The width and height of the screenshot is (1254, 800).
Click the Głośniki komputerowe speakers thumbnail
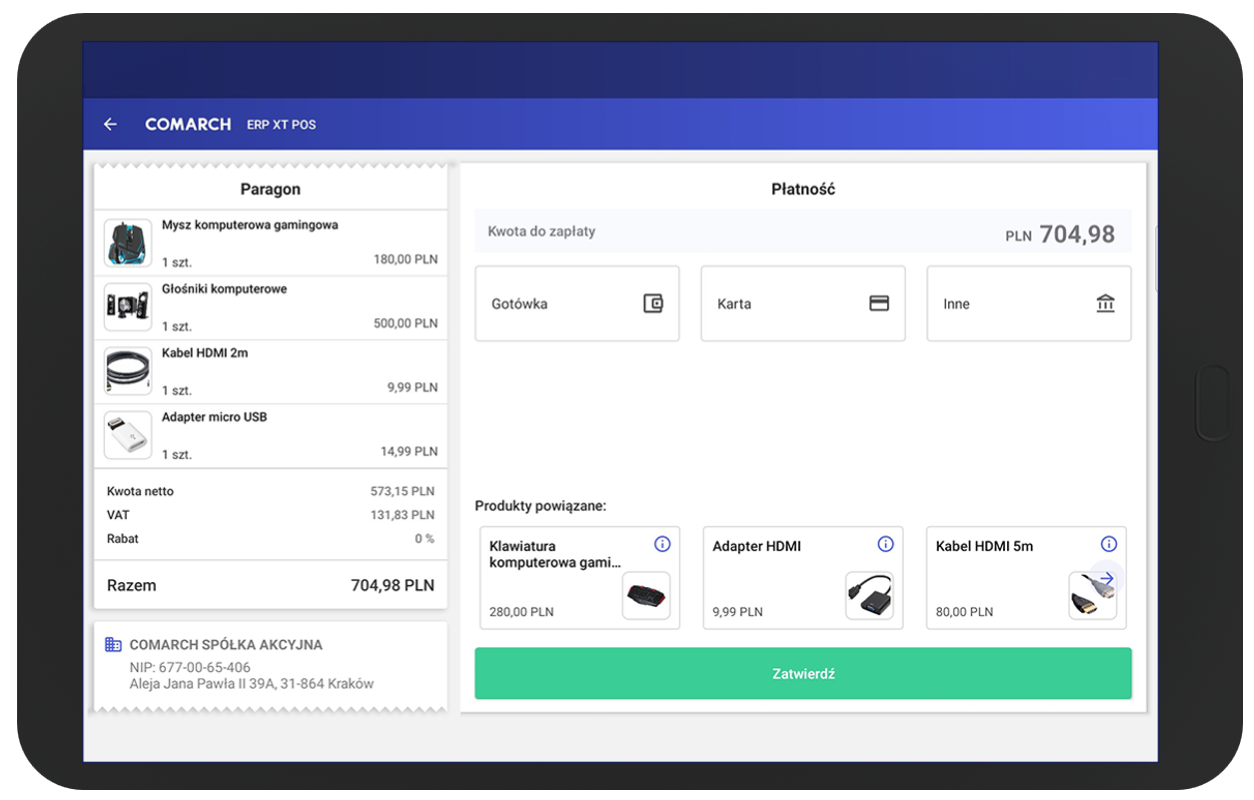128,307
